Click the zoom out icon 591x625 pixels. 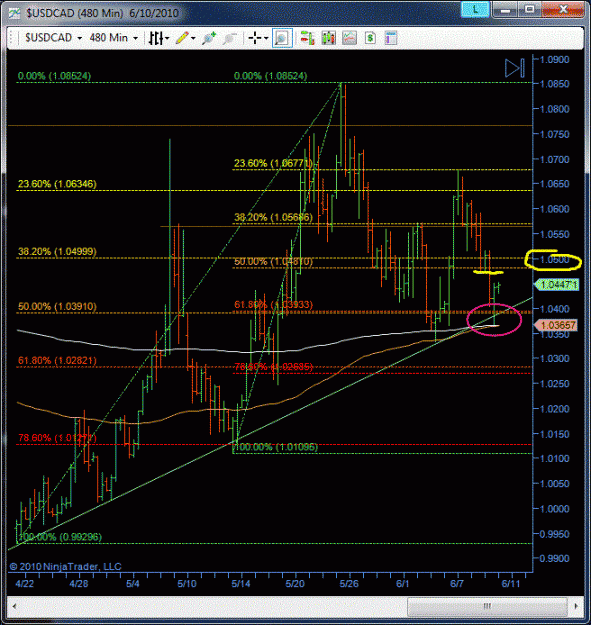[230, 38]
